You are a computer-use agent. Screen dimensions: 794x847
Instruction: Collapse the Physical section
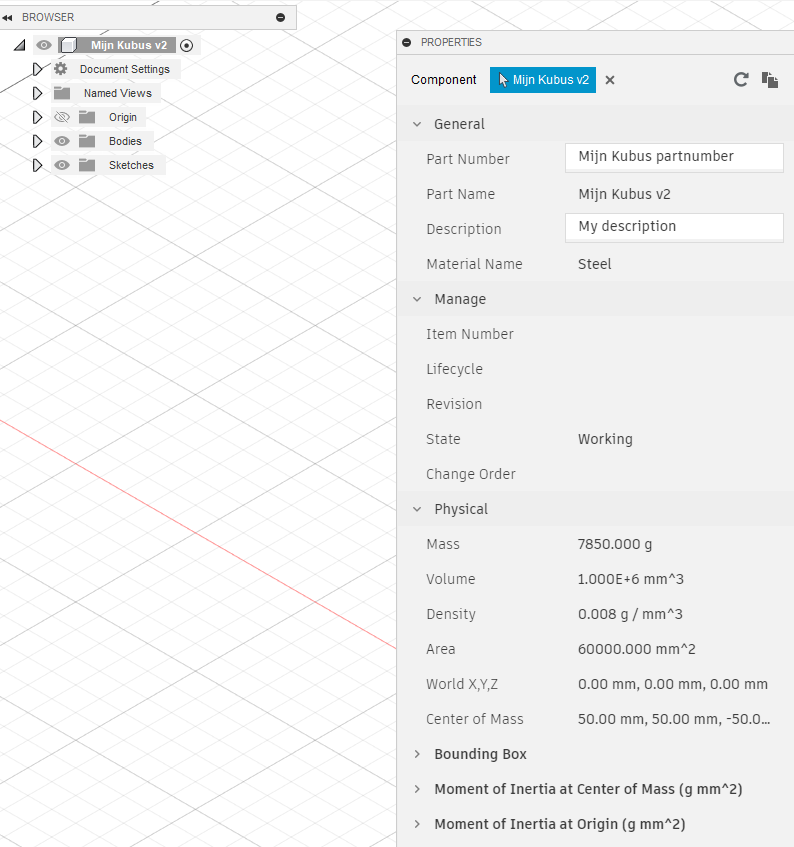417,509
